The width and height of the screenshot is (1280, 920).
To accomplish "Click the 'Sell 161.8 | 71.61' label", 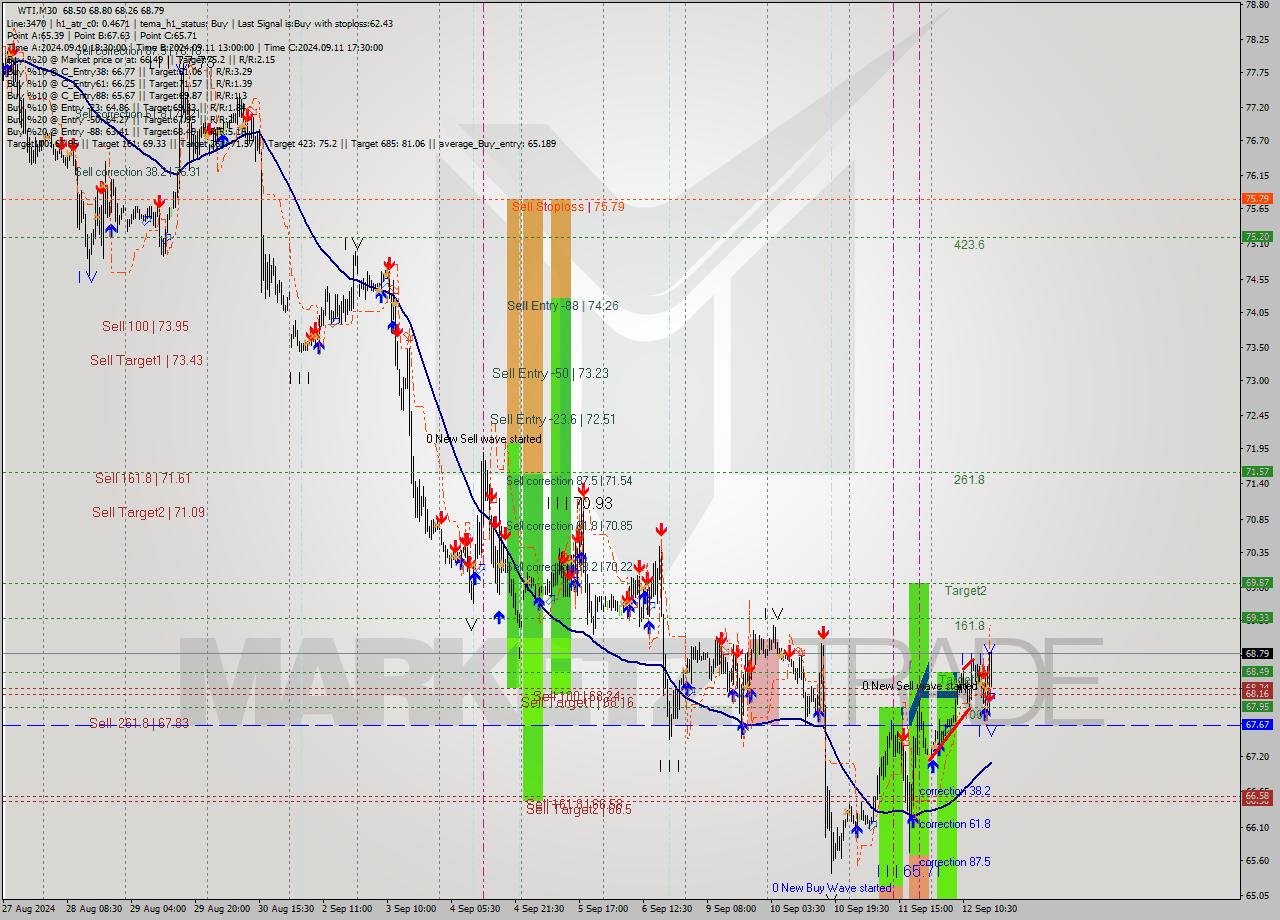I will (143, 479).
